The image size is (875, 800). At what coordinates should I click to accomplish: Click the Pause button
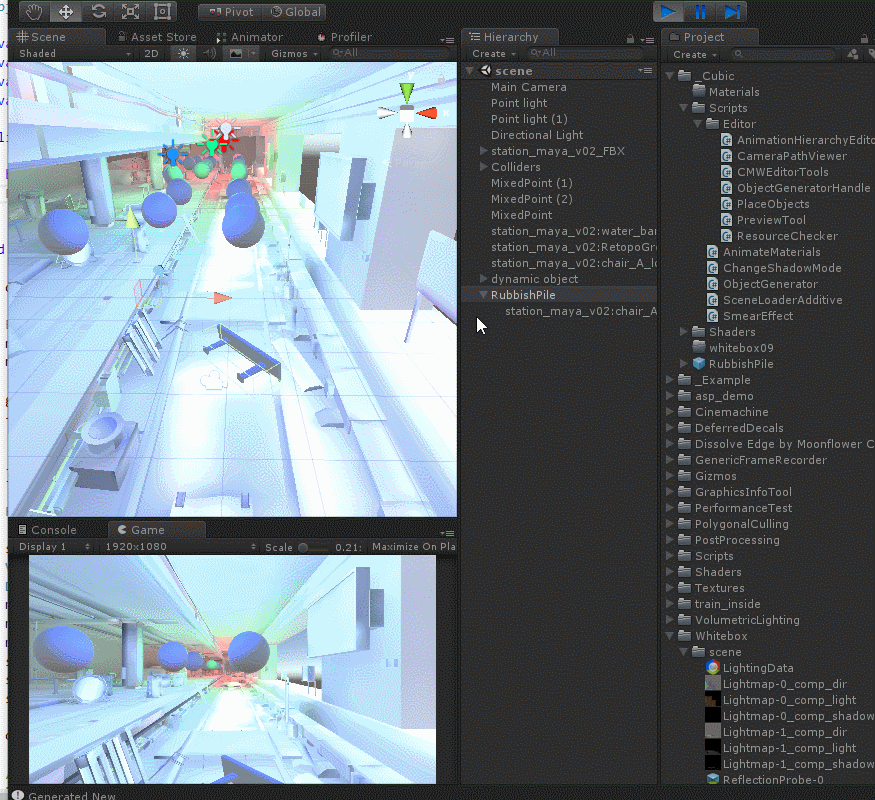(x=701, y=12)
